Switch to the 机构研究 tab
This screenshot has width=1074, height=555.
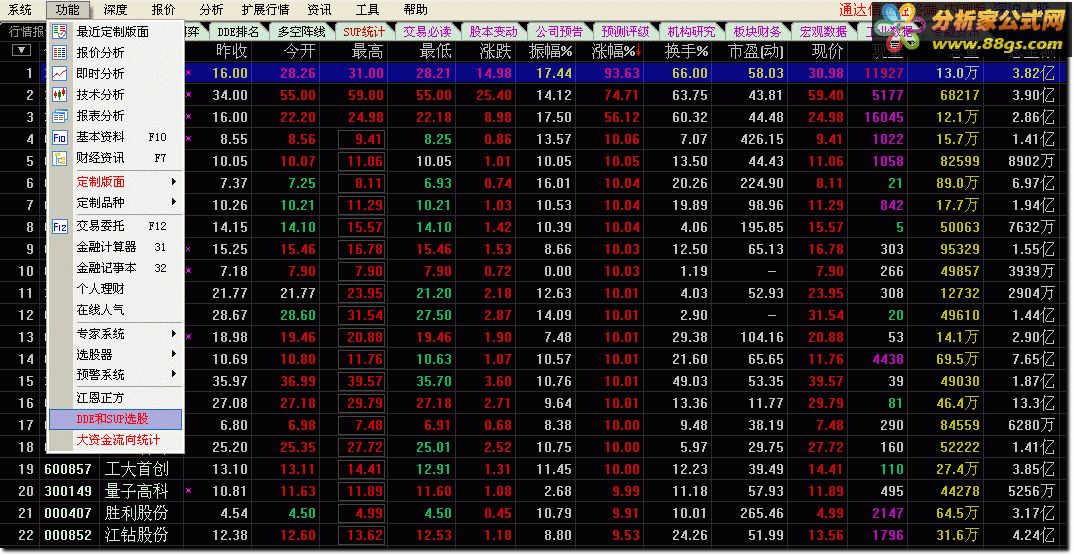[x=691, y=32]
